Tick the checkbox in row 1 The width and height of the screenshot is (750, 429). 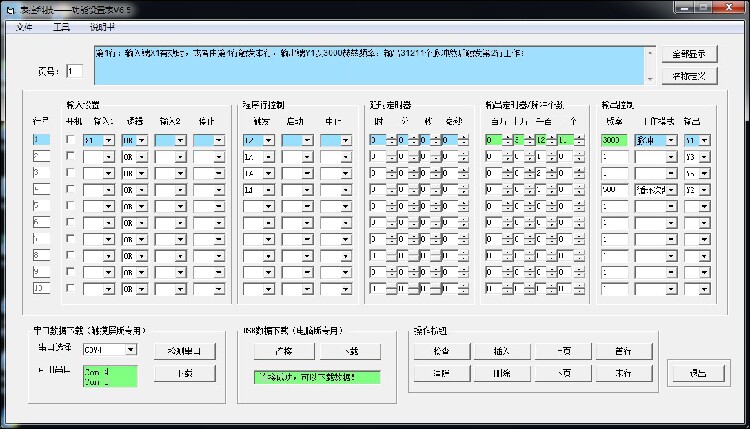70,139
